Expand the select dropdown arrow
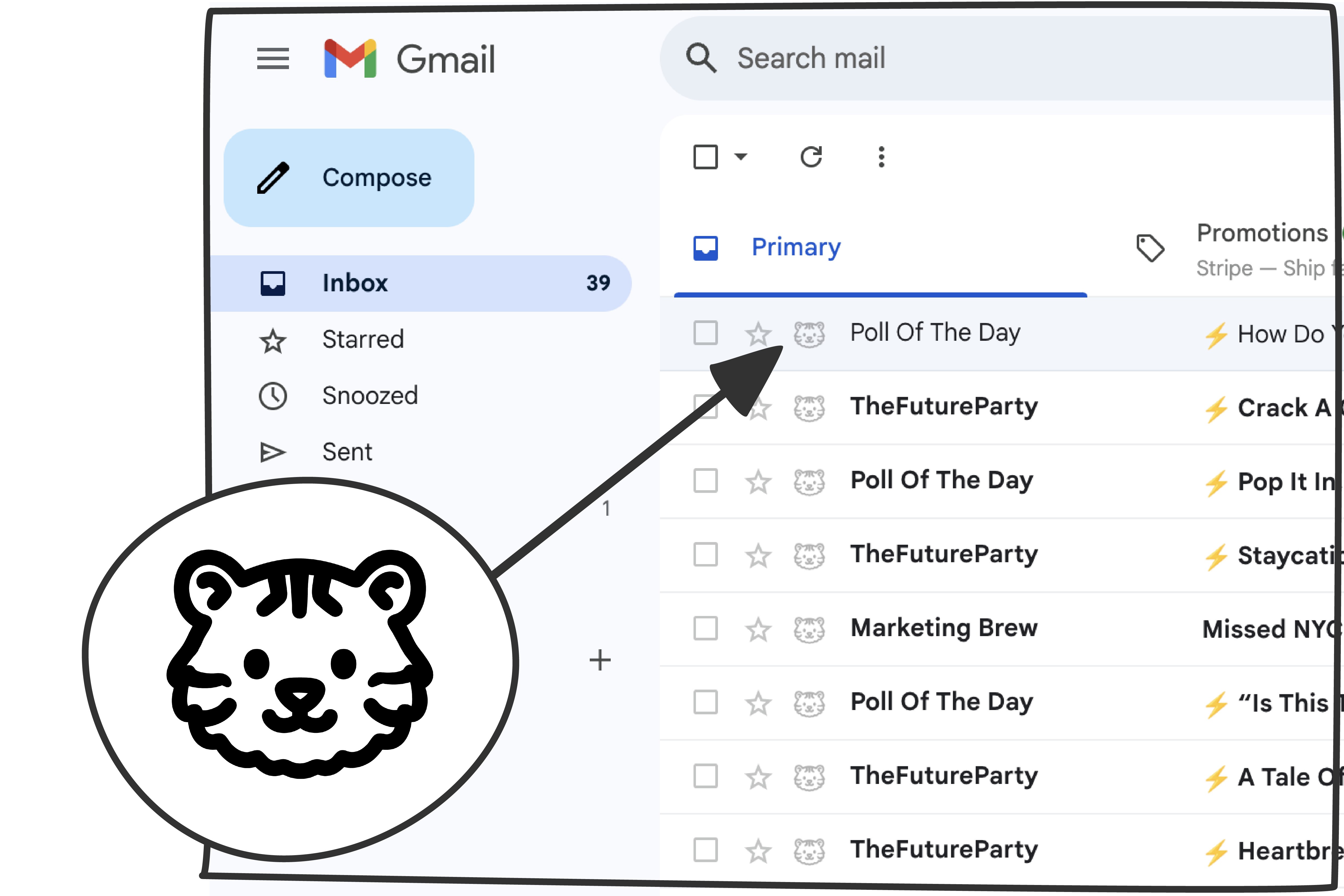This screenshot has width=1344, height=896. (741, 157)
